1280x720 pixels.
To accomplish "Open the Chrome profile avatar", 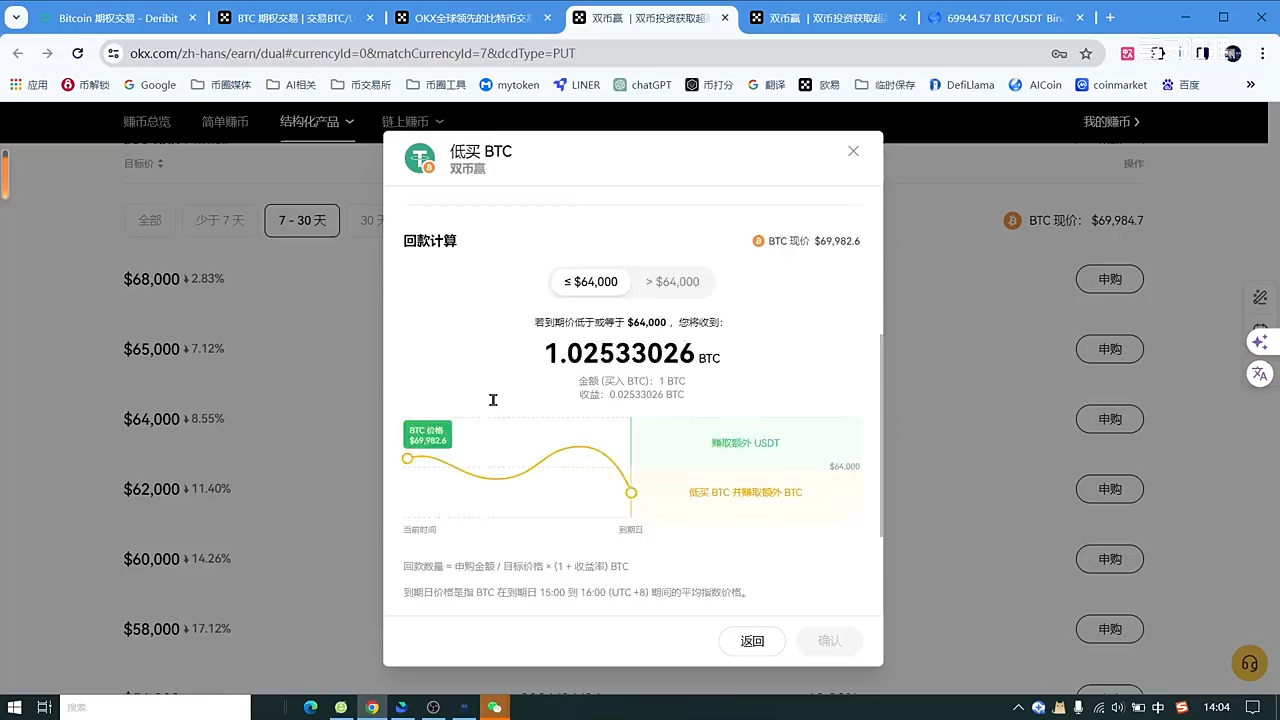I will point(1233,54).
